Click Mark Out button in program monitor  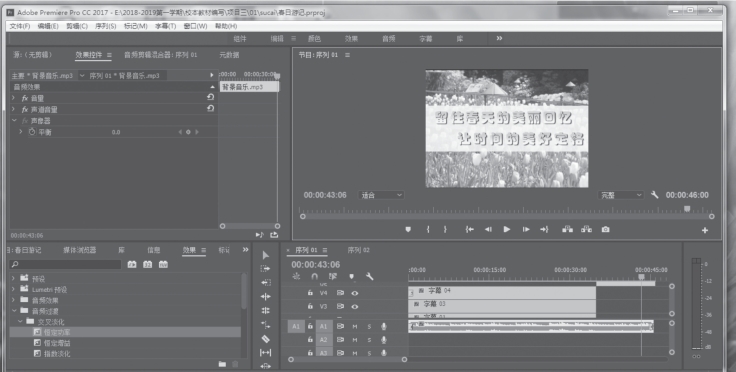click(445, 229)
